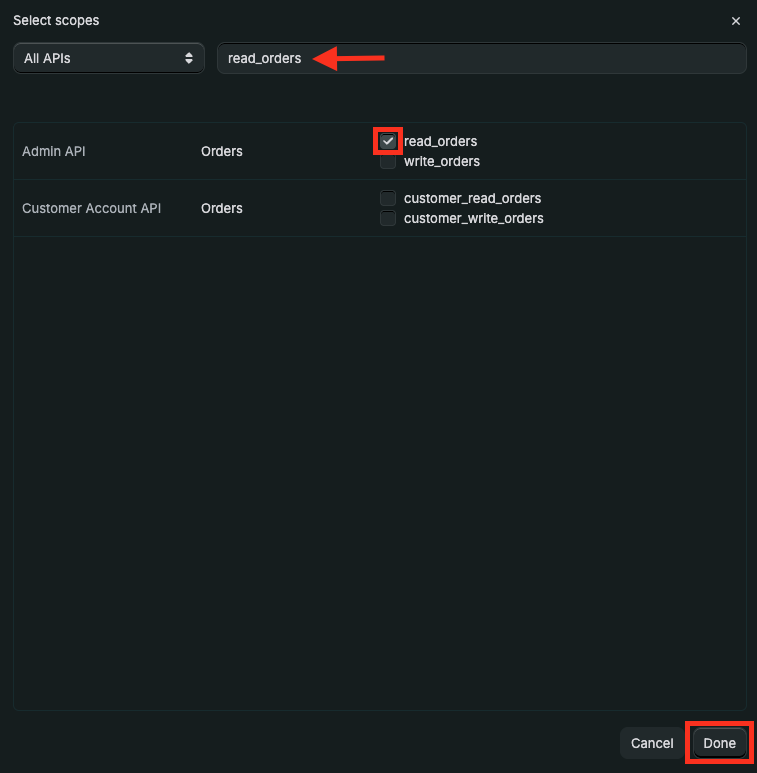The width and height of the screenshot is (757, 773).
Task: Click the scope search field containing read_orders
Action: click(x=482, y=58)
